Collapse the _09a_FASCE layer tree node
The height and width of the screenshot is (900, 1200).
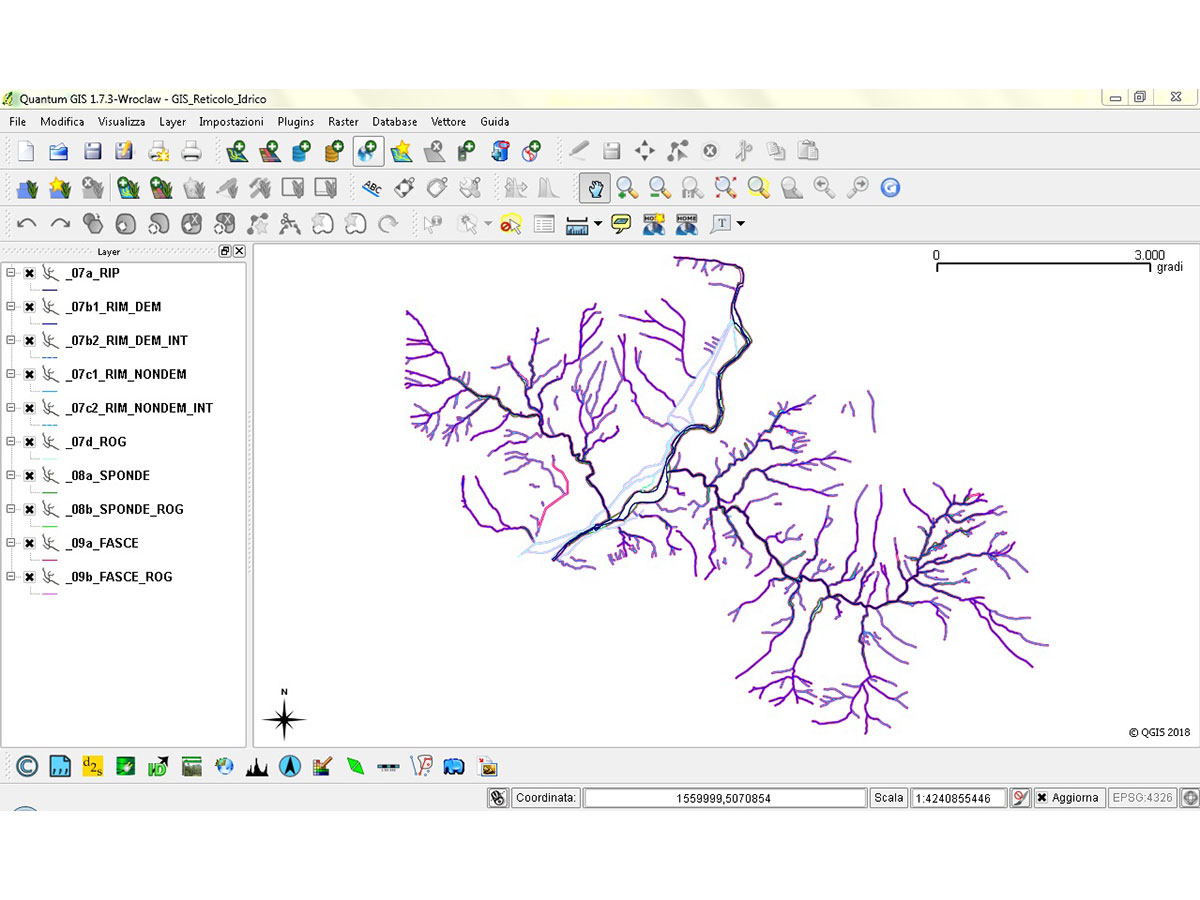[x=12, y=543]
